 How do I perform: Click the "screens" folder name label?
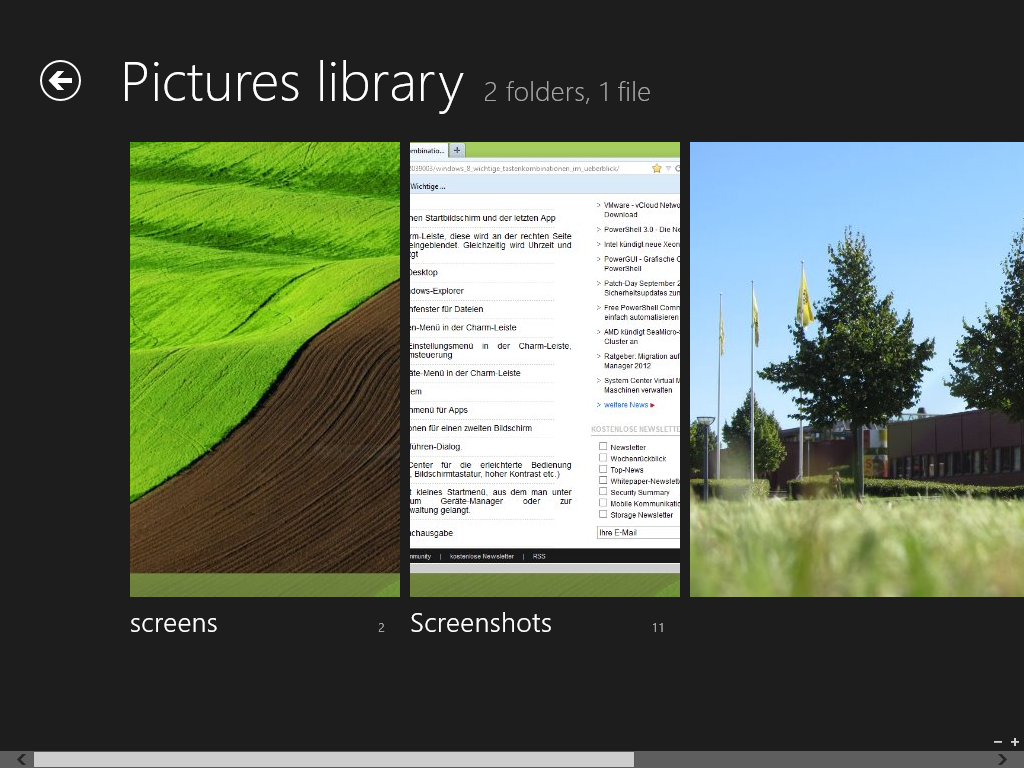pos(174,623)
